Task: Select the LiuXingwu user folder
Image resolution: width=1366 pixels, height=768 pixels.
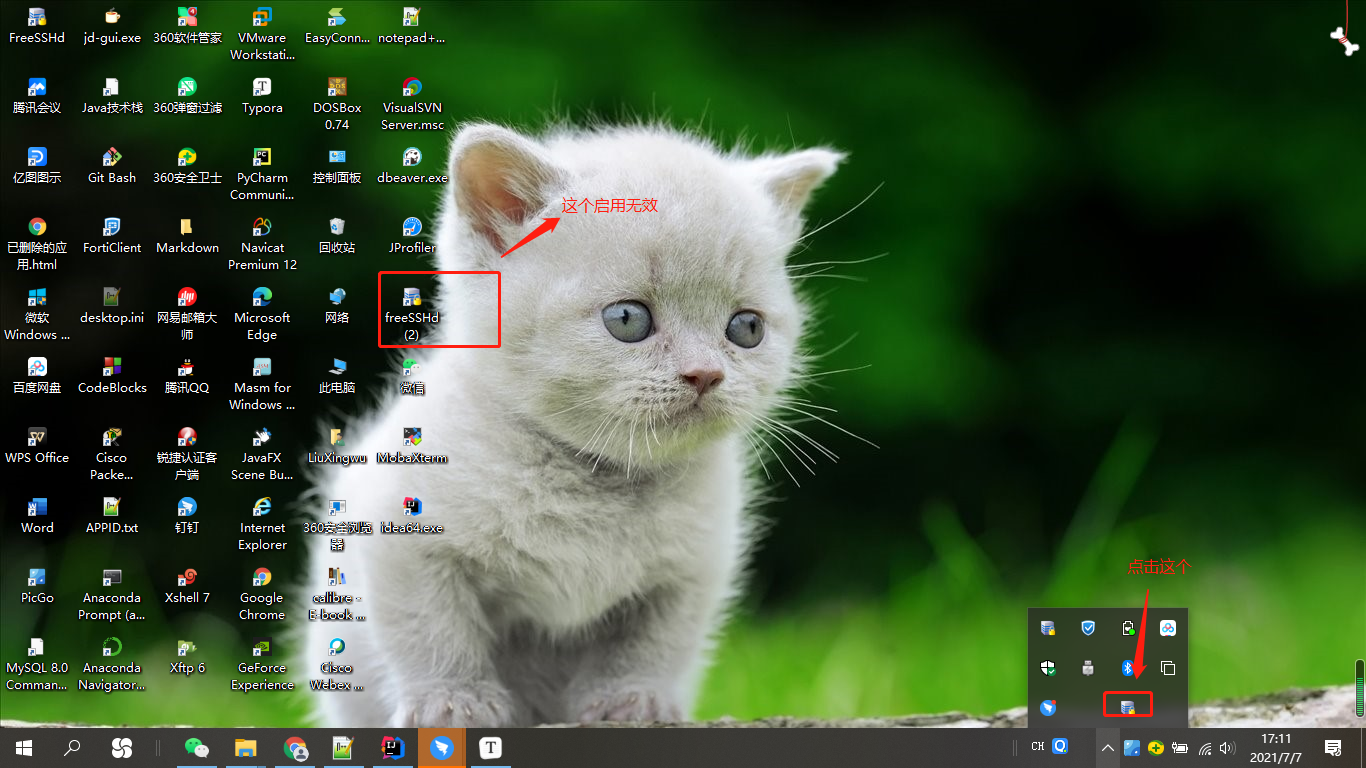Action: point(337,446)
